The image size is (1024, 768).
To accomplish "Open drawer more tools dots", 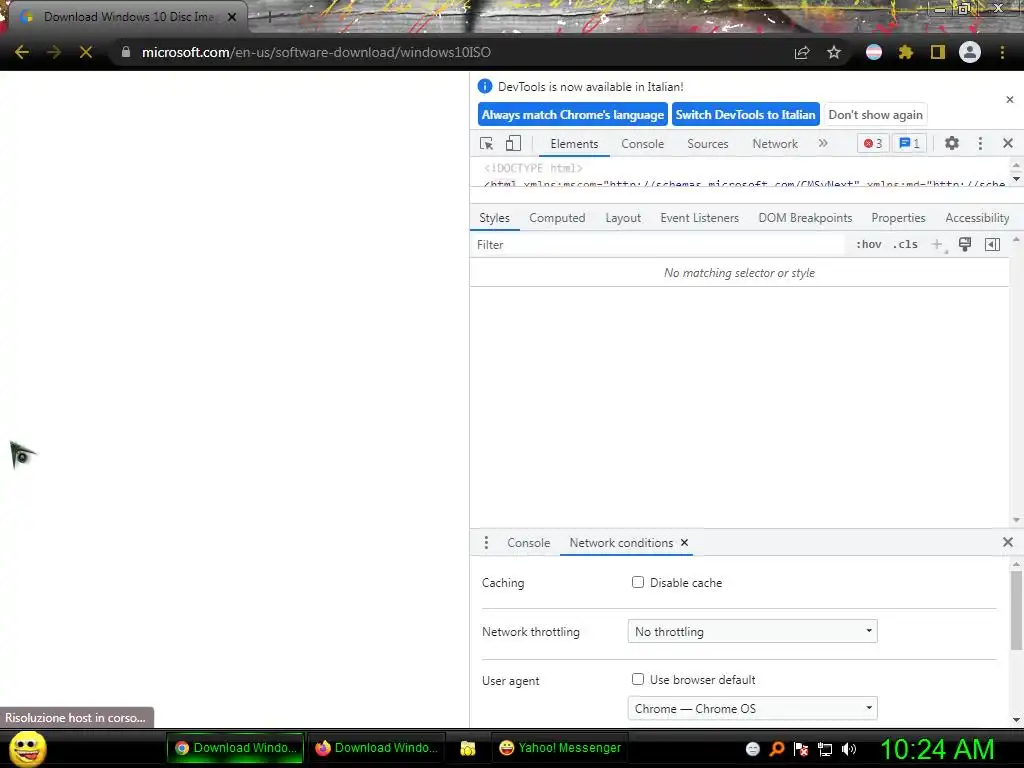I will click(x=486, y=543).
